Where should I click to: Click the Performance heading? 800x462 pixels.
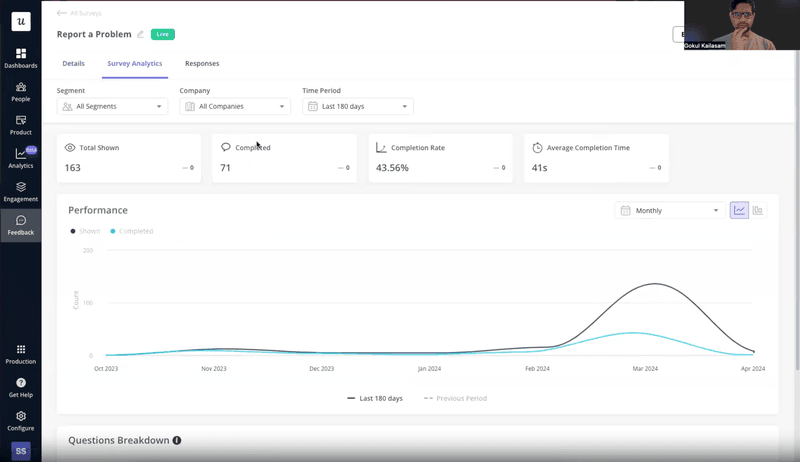98,210
